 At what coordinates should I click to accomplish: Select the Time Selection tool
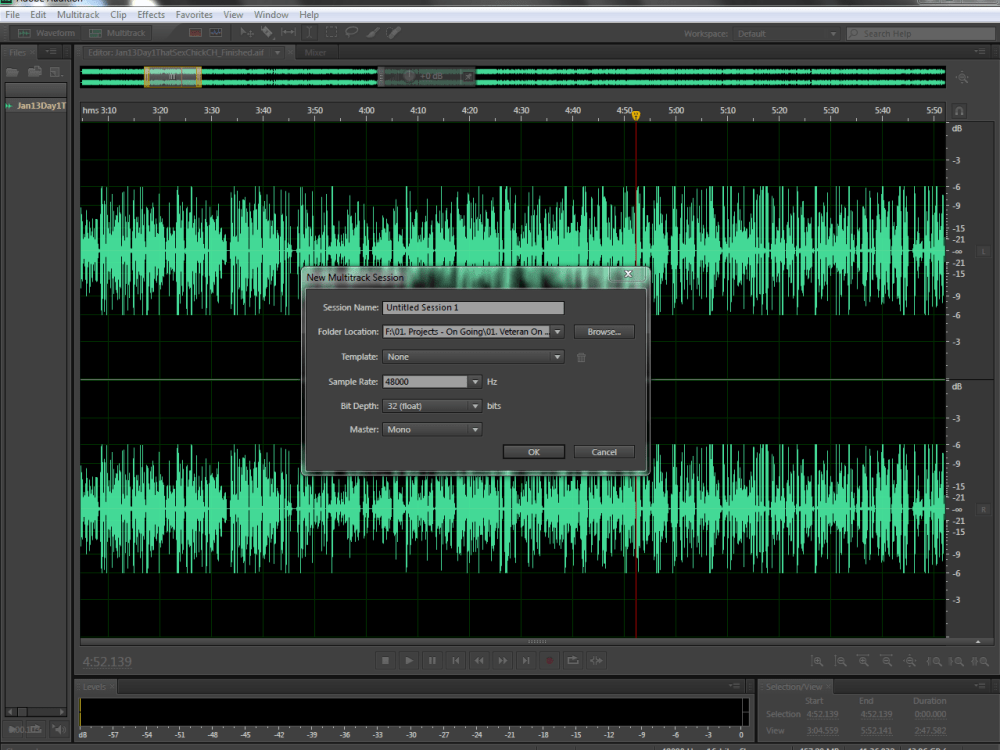pos(309,33)
